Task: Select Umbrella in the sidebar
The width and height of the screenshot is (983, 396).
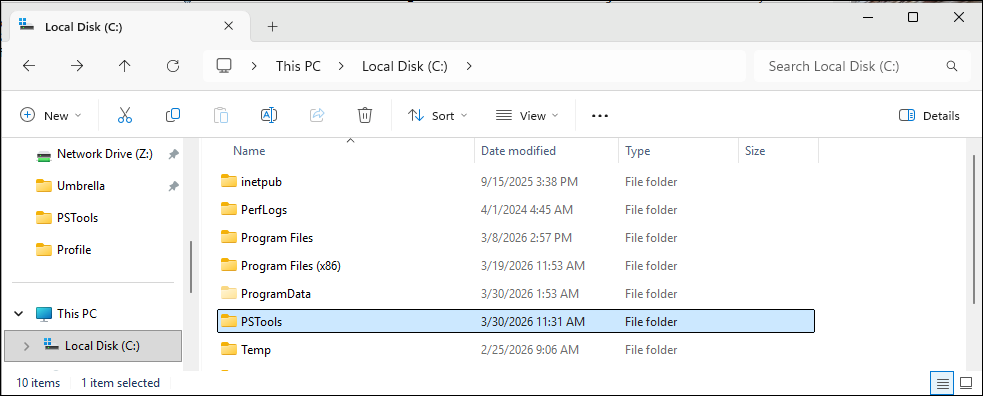Action: (x=81, y=186)
